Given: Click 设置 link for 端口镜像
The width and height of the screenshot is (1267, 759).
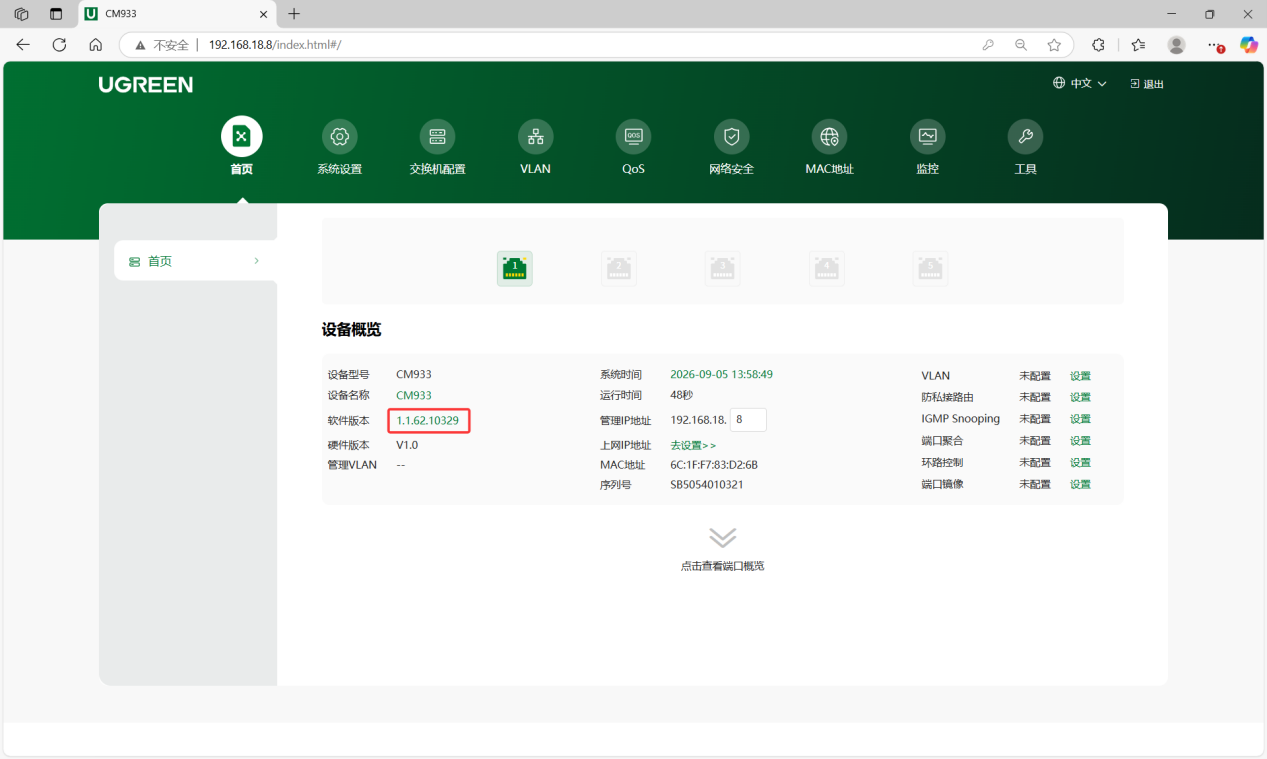Looking at the screenshot, I should pyautogui.click(x=1080, y=484).
